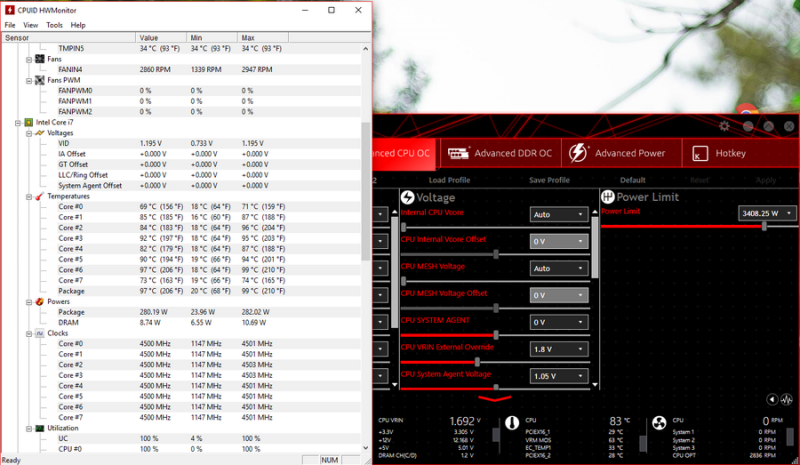Collapse the Temperatures tree node
The width and height of the screenshot is (800, 465).
29,197
